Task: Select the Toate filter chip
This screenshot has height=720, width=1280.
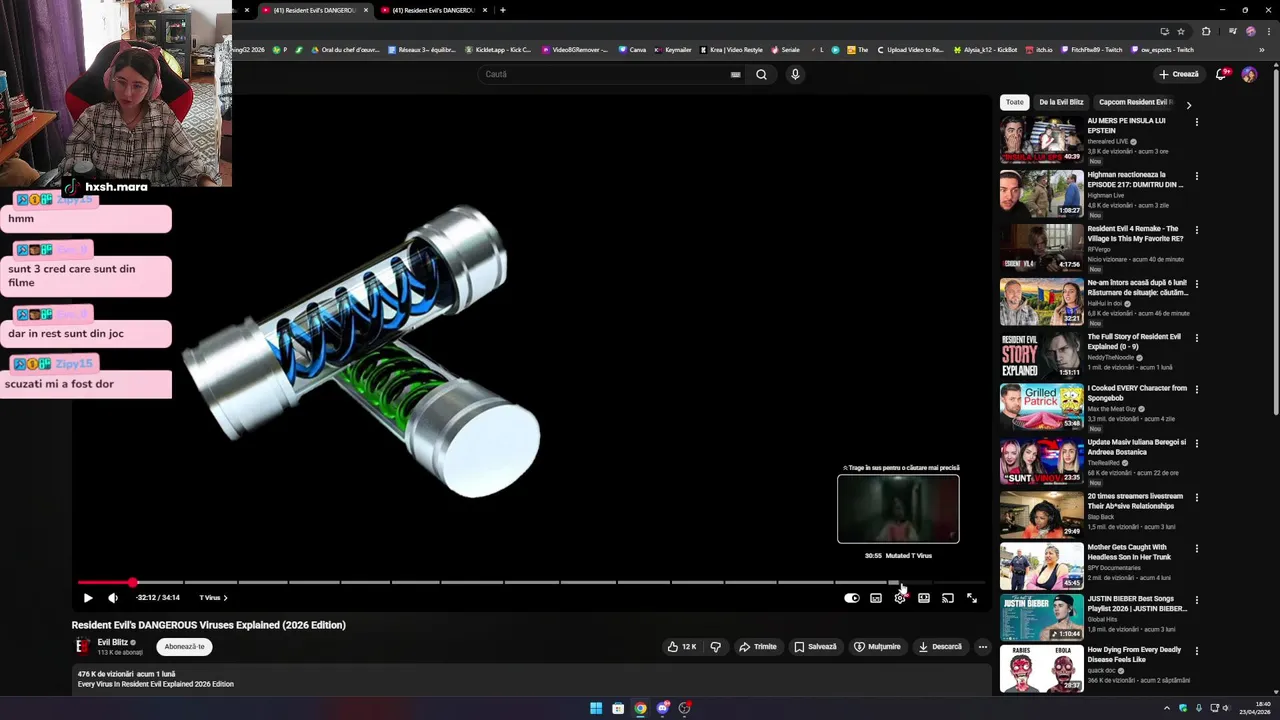Action: (1015, 102)
